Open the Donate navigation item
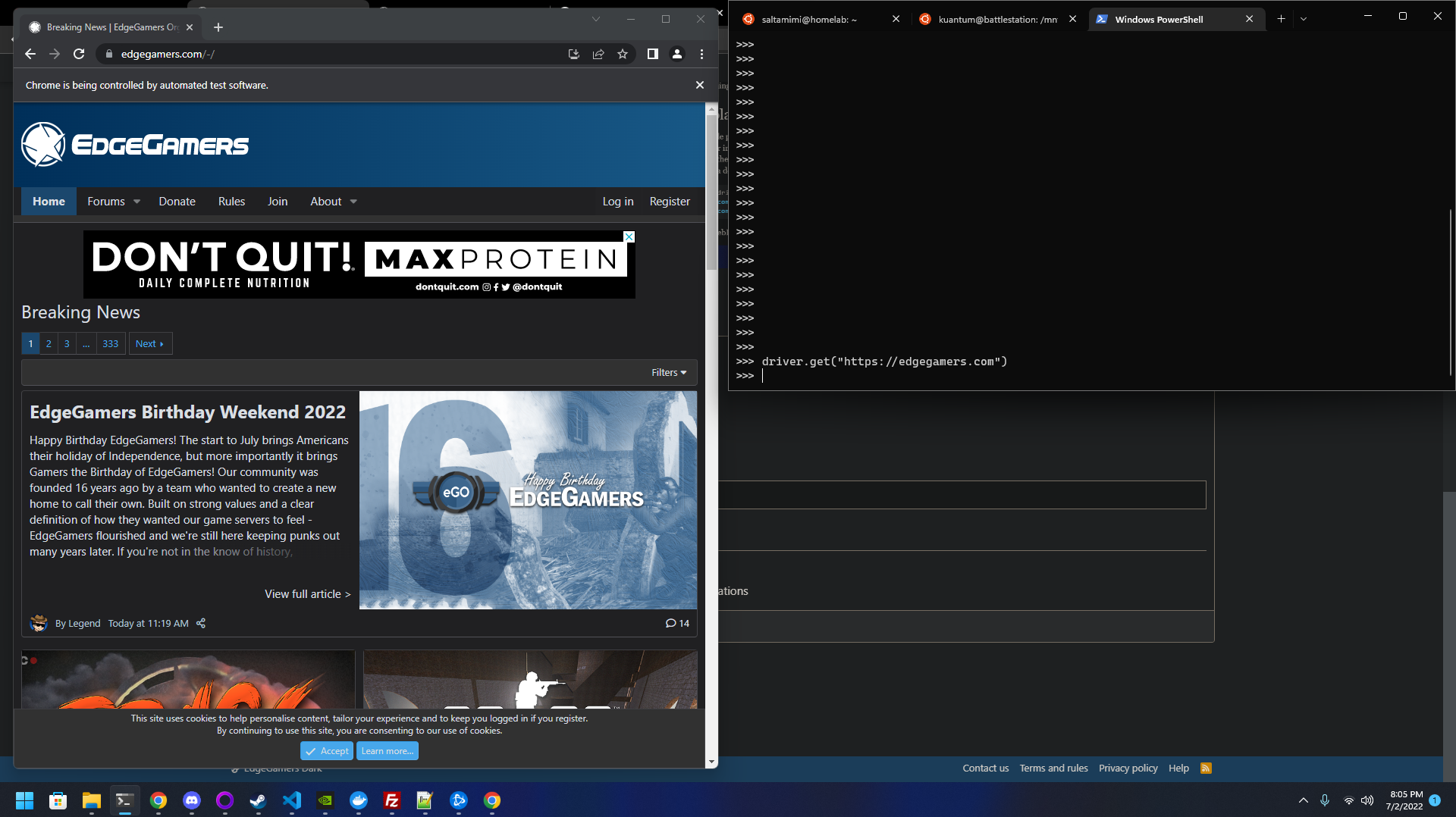This screenshot has width=1456, height=817. pos(177,202)
